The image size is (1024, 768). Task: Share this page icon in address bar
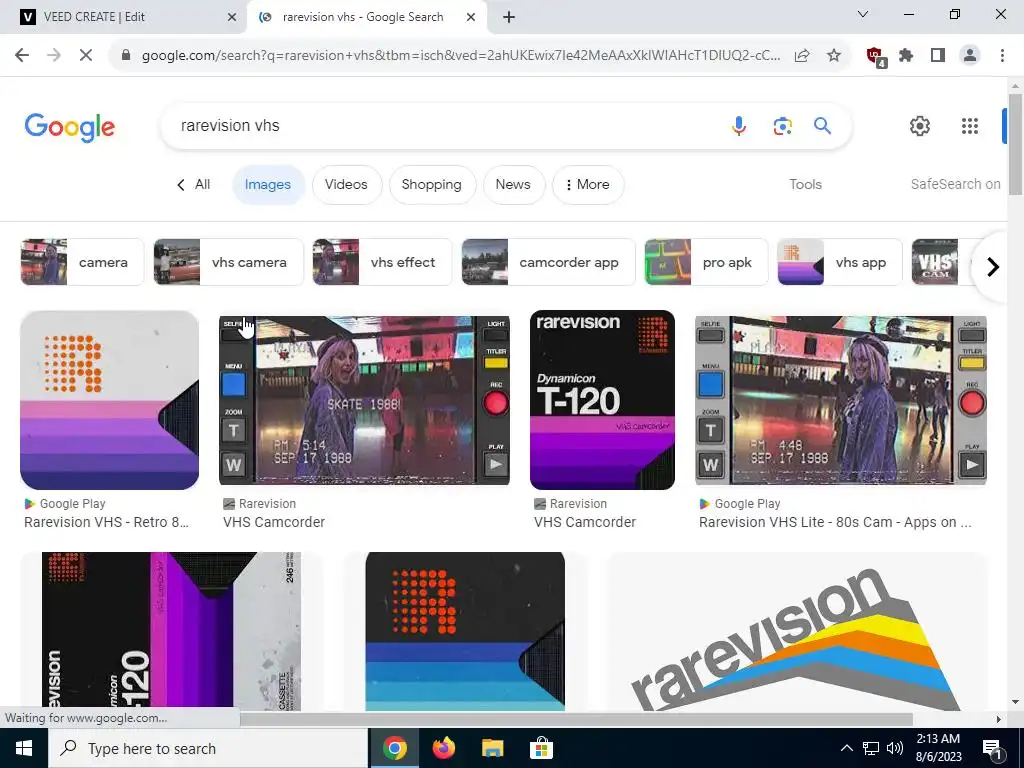tap(802, 56)
